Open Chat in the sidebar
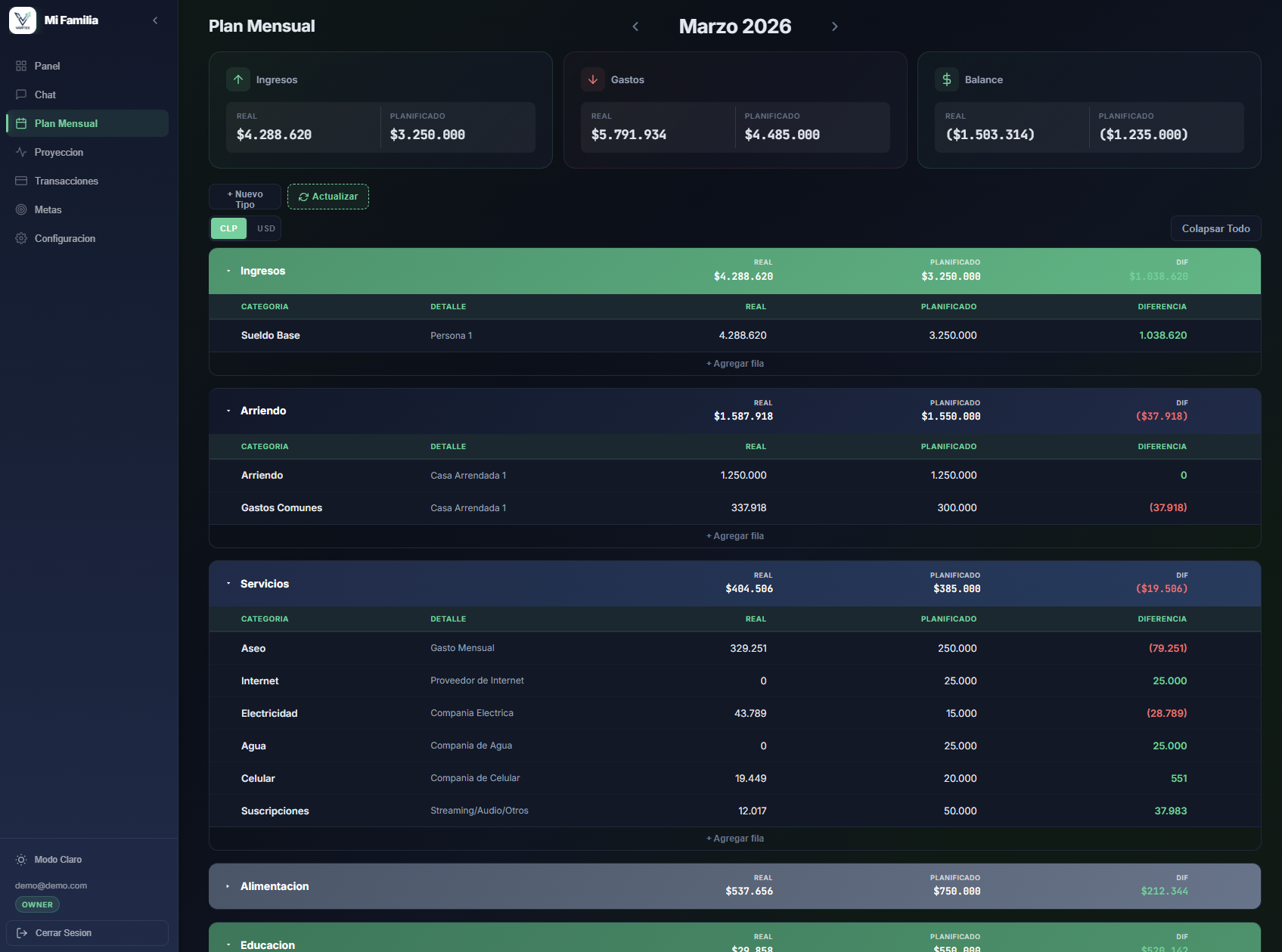The height and width of the screenshot is (952, 1282). pos(87,95)
